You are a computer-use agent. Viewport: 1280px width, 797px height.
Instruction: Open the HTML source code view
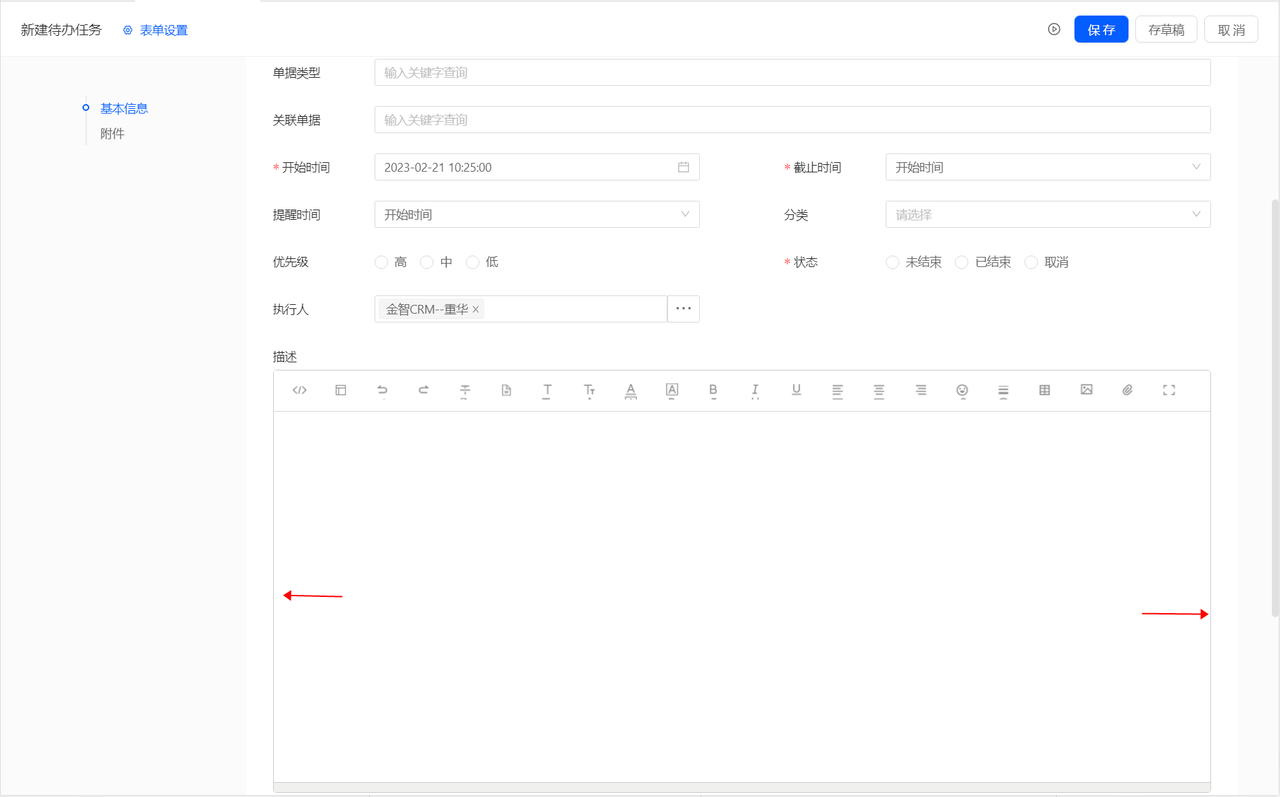click(x=299, y=390)
